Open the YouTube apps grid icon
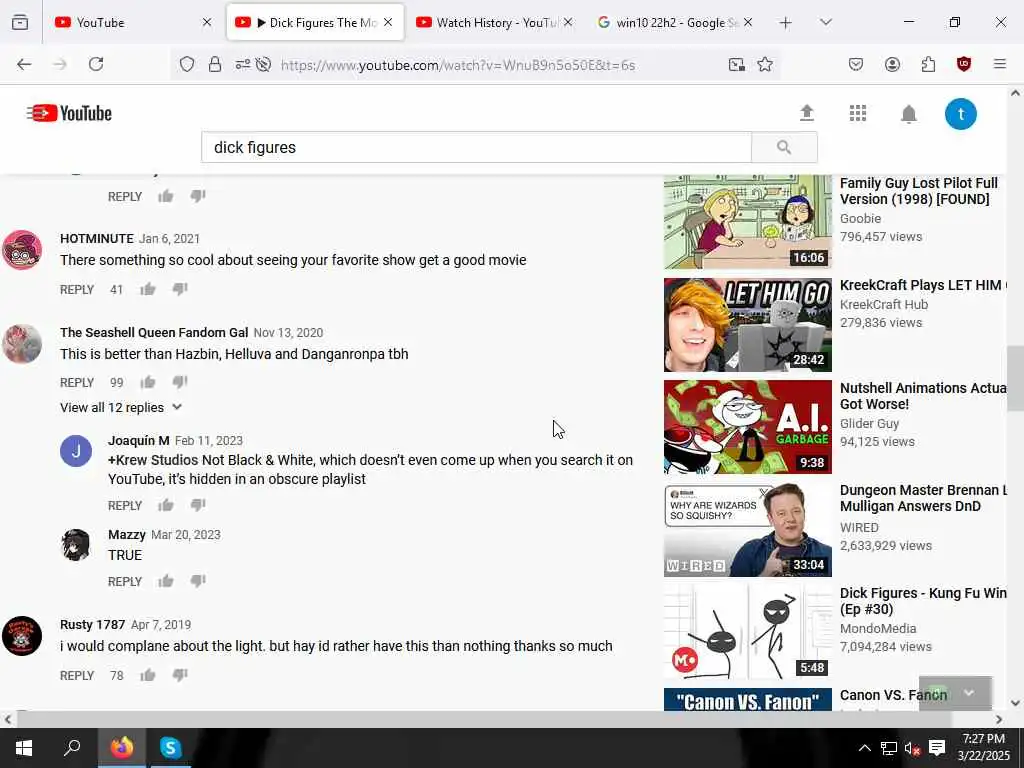This screenshot has width=1024, height=768. [x=857, y=114]
